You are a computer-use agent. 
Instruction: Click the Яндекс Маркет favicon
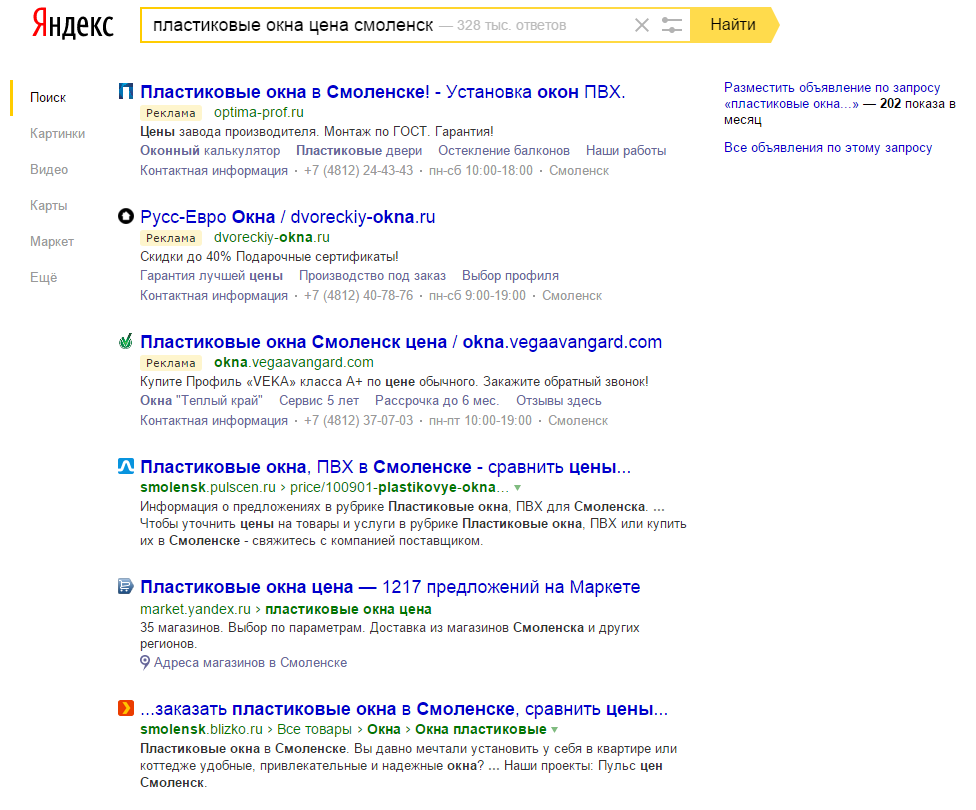click(126, 586)
